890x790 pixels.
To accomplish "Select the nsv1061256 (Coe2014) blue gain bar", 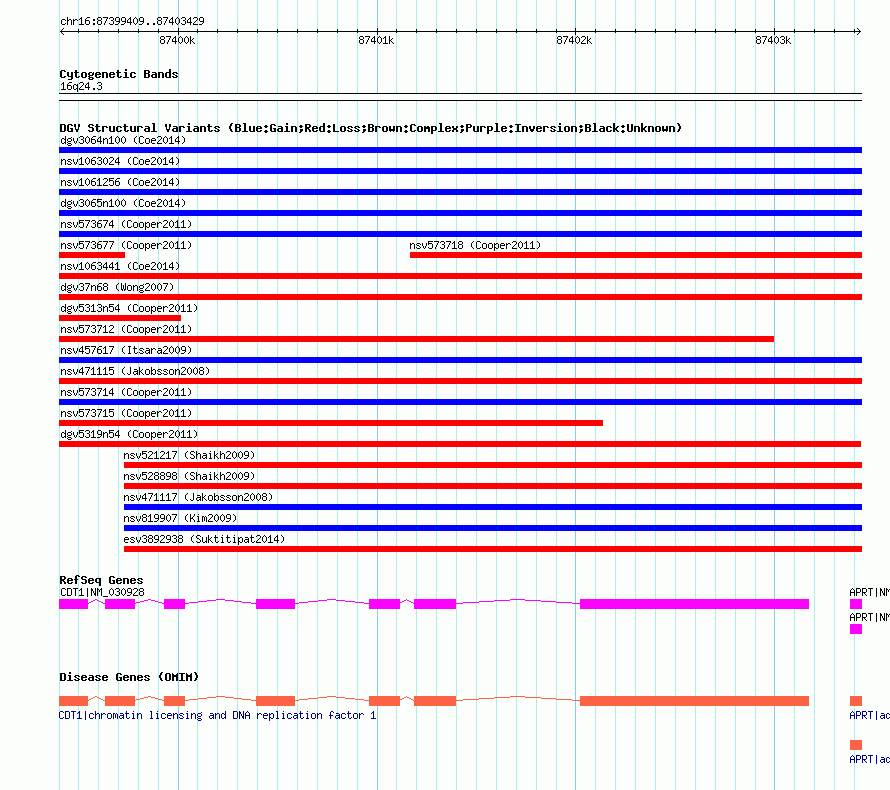I will pos(460,192).
